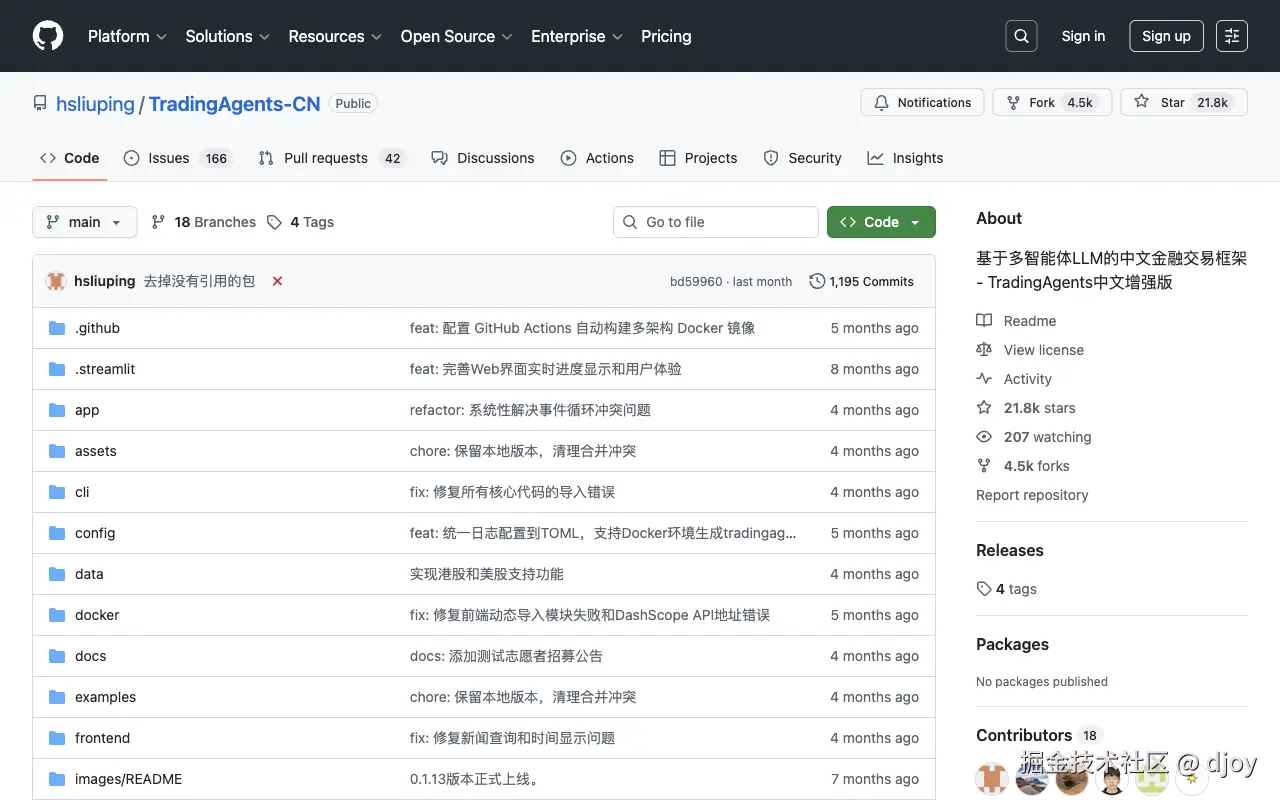Expand the Resources menu

point(335,36)
